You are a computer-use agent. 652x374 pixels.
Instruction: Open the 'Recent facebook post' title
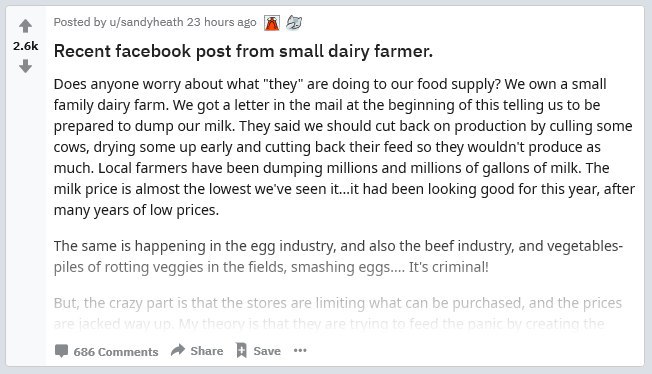coord(243,51)
